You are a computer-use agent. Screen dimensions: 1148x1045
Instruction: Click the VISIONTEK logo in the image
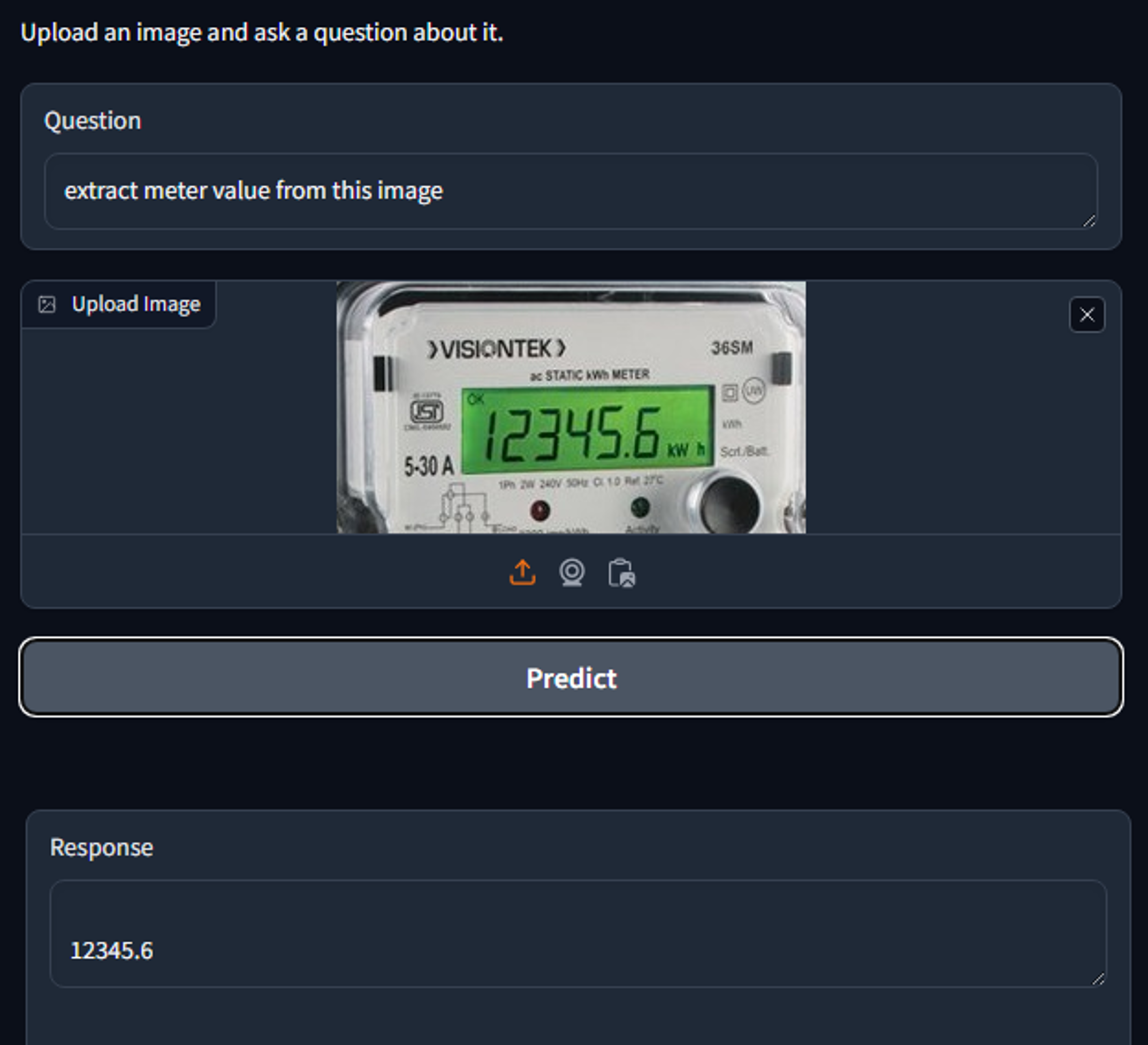click(x=497, y=349)
